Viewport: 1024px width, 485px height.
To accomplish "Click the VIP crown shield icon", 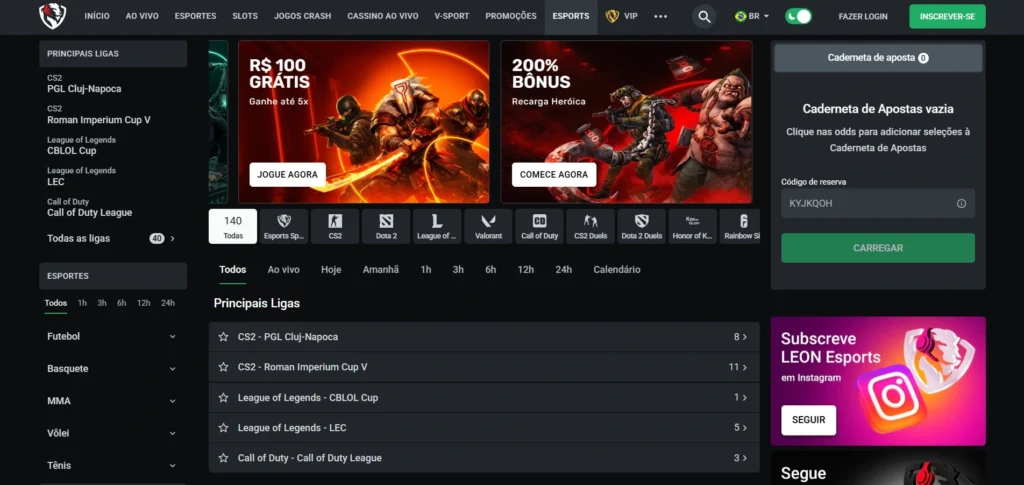I will tap(612, 16).
